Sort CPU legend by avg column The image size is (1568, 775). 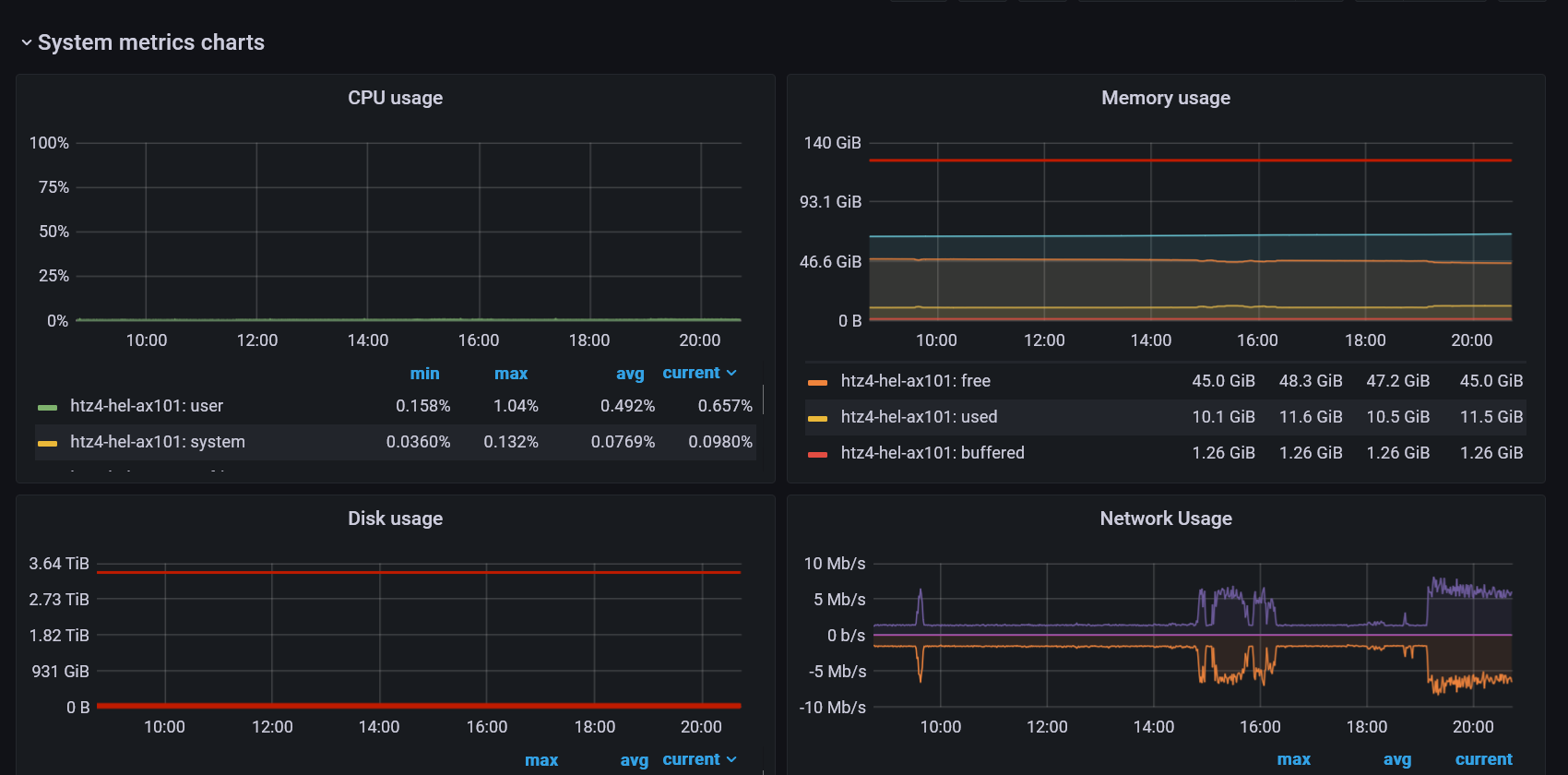point(630,374)
